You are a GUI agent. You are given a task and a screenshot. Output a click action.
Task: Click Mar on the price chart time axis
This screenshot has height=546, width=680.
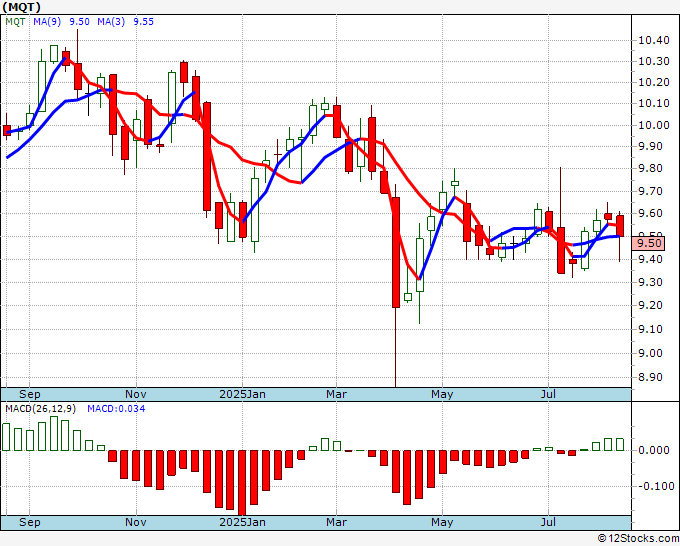coord(337,394)
